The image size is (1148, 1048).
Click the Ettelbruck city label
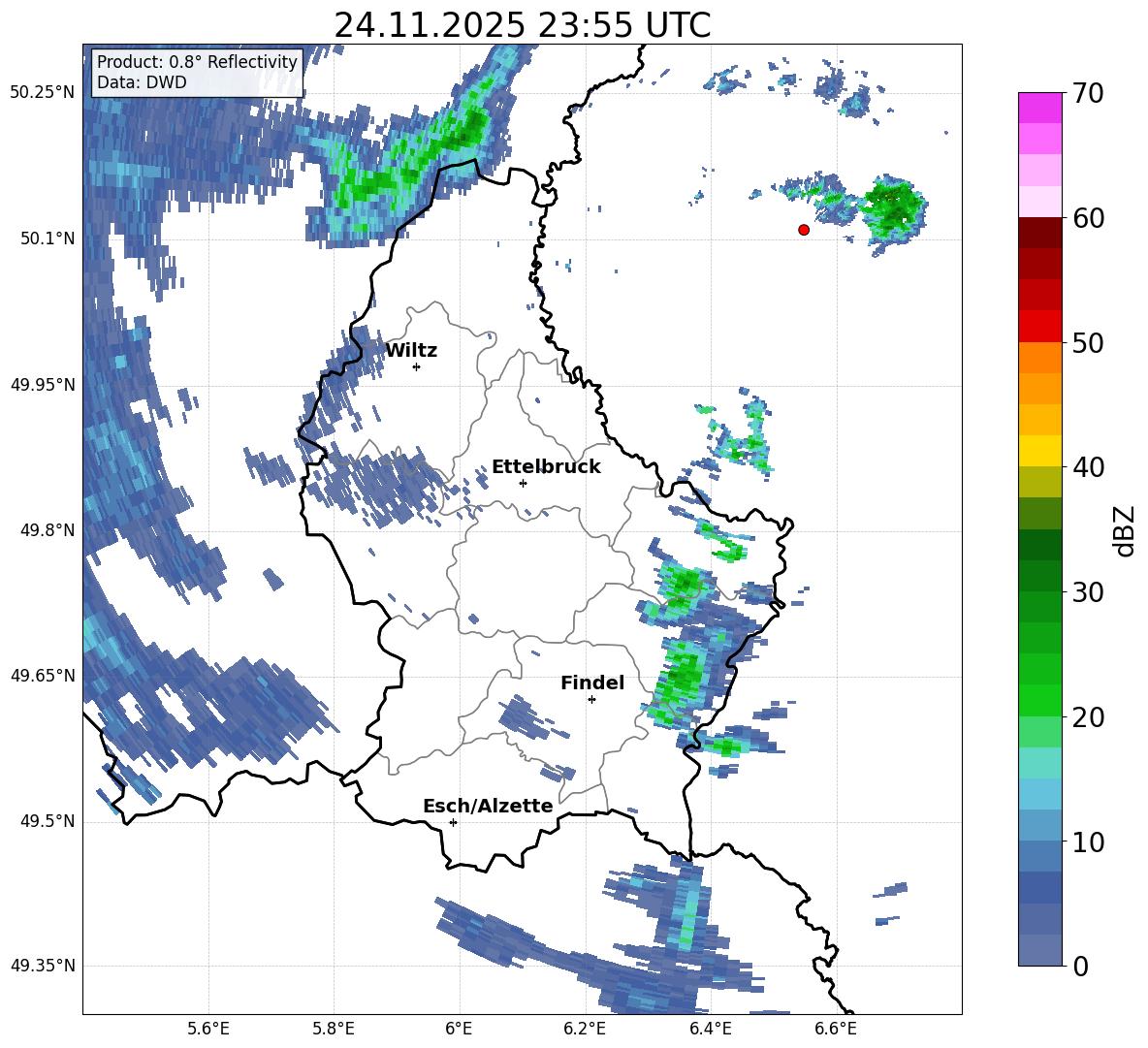[x=546, y=467]
